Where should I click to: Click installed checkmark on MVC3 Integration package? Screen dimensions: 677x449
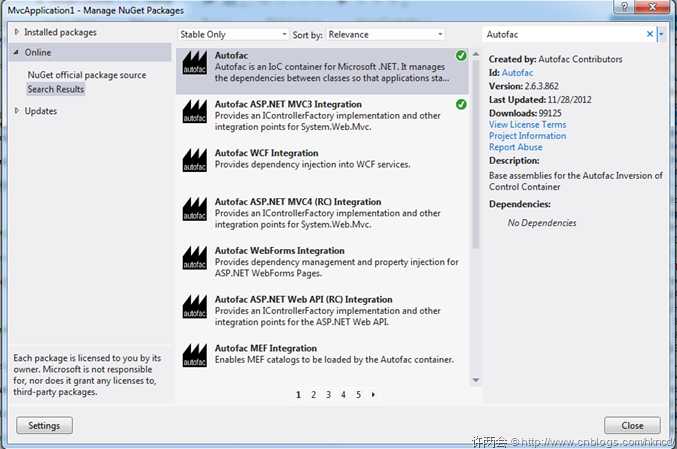(461, 104)
